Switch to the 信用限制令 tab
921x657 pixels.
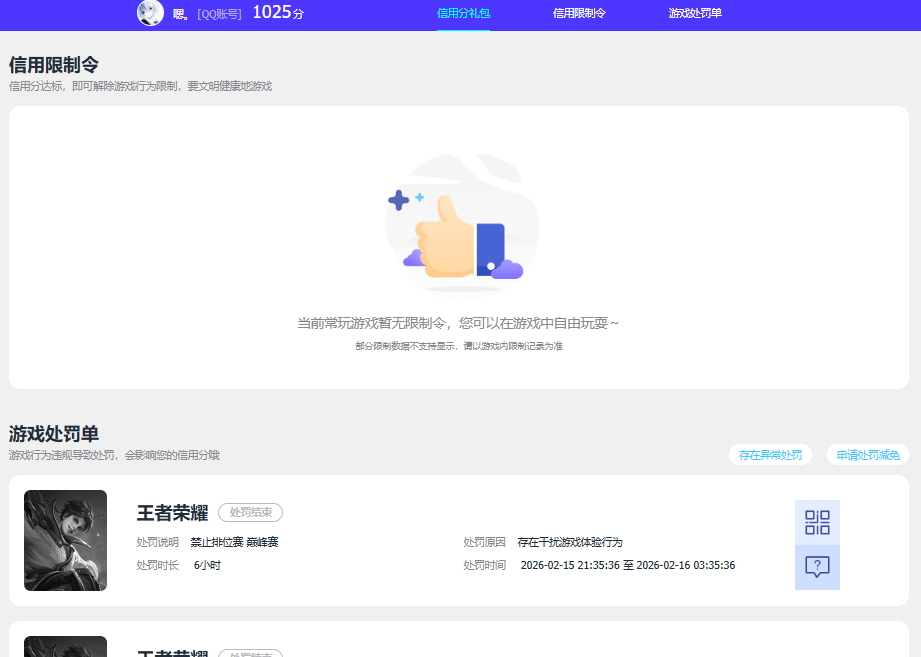tap(579, 13)
